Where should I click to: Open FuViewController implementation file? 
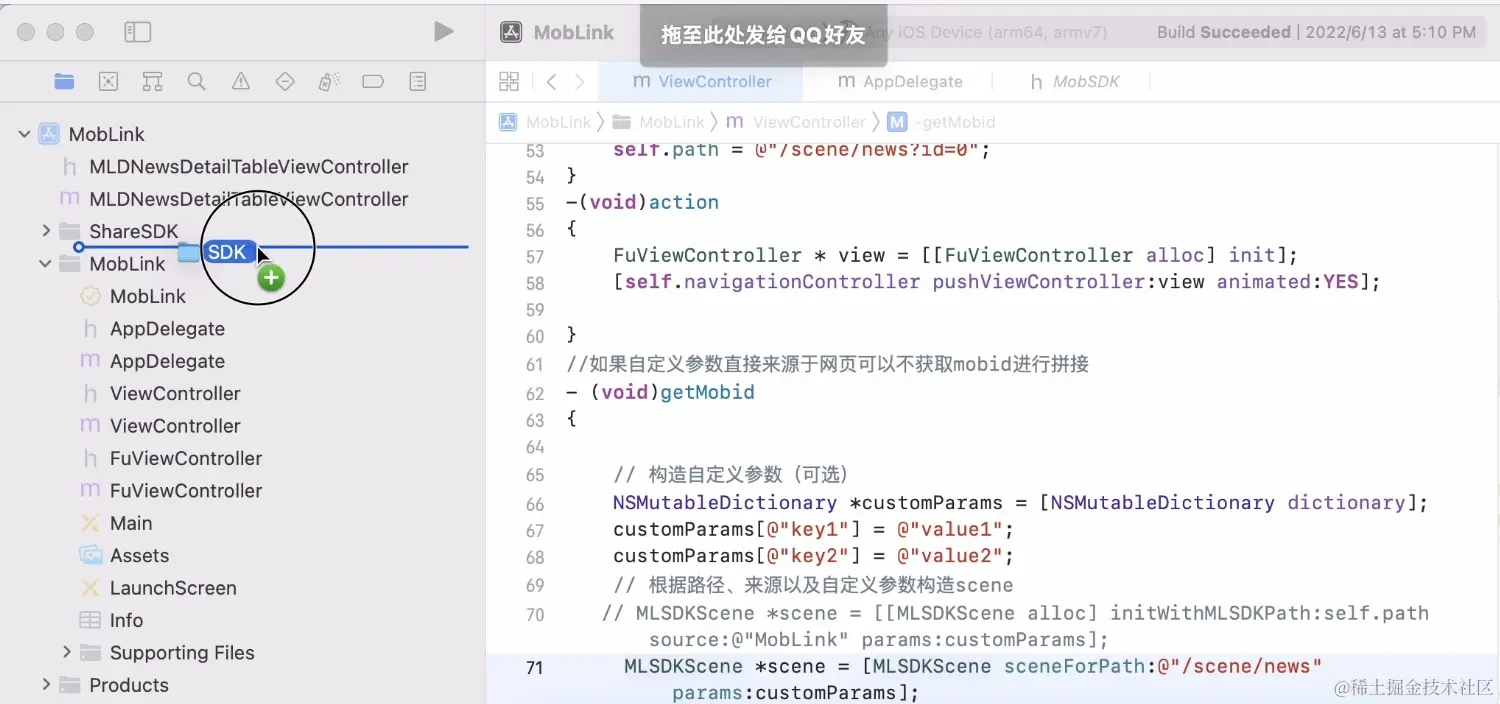[x=171, y=491]
